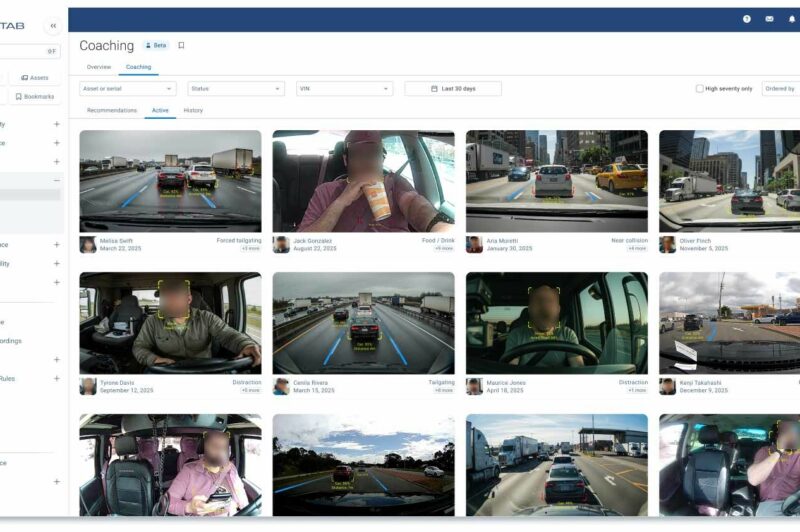The image size is (800, 532).
Task: Click the Beta badge next to Coaching
Action: 156,45
